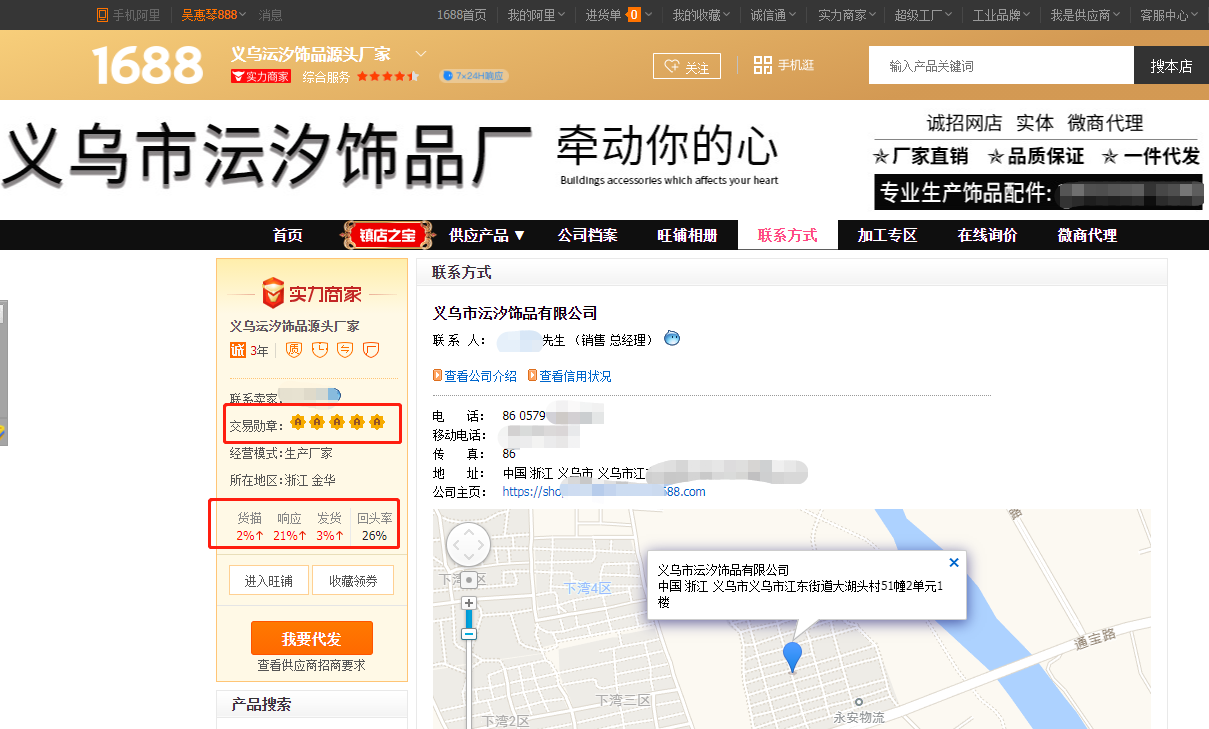Open the 加工专区 tab
1209x729 pixels.
(x=887, y=235)
